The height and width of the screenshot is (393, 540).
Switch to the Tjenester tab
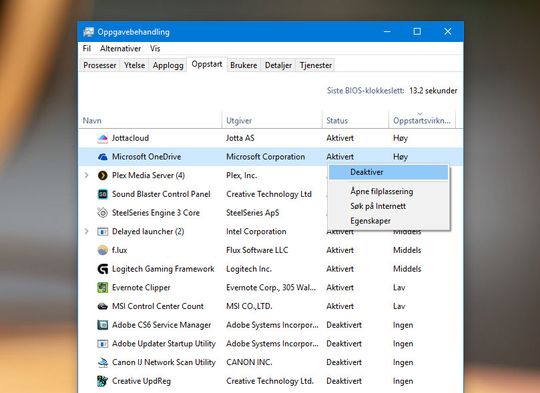tap(316, 65)
